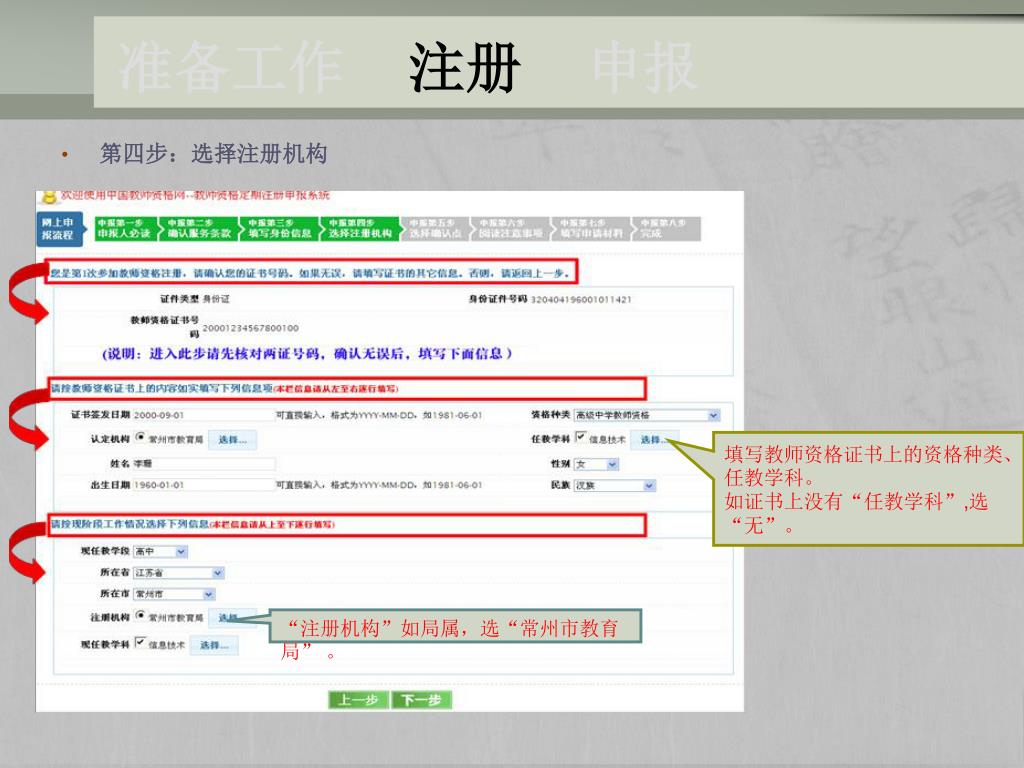Viewport: 1024px width, 768px height.
Task: Toggle 信息技术 checkbox for 现任教学科
Action: click(140, 643)
